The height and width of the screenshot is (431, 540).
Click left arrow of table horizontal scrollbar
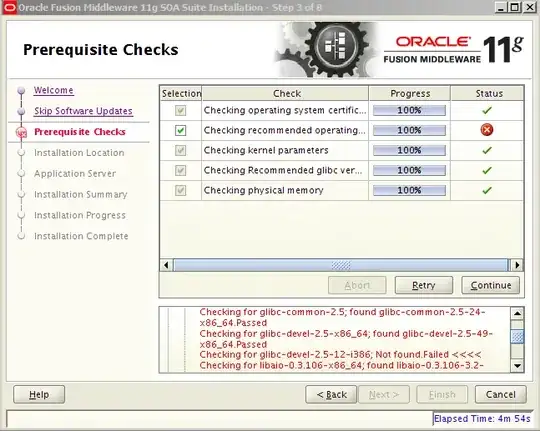coord(167,265)
